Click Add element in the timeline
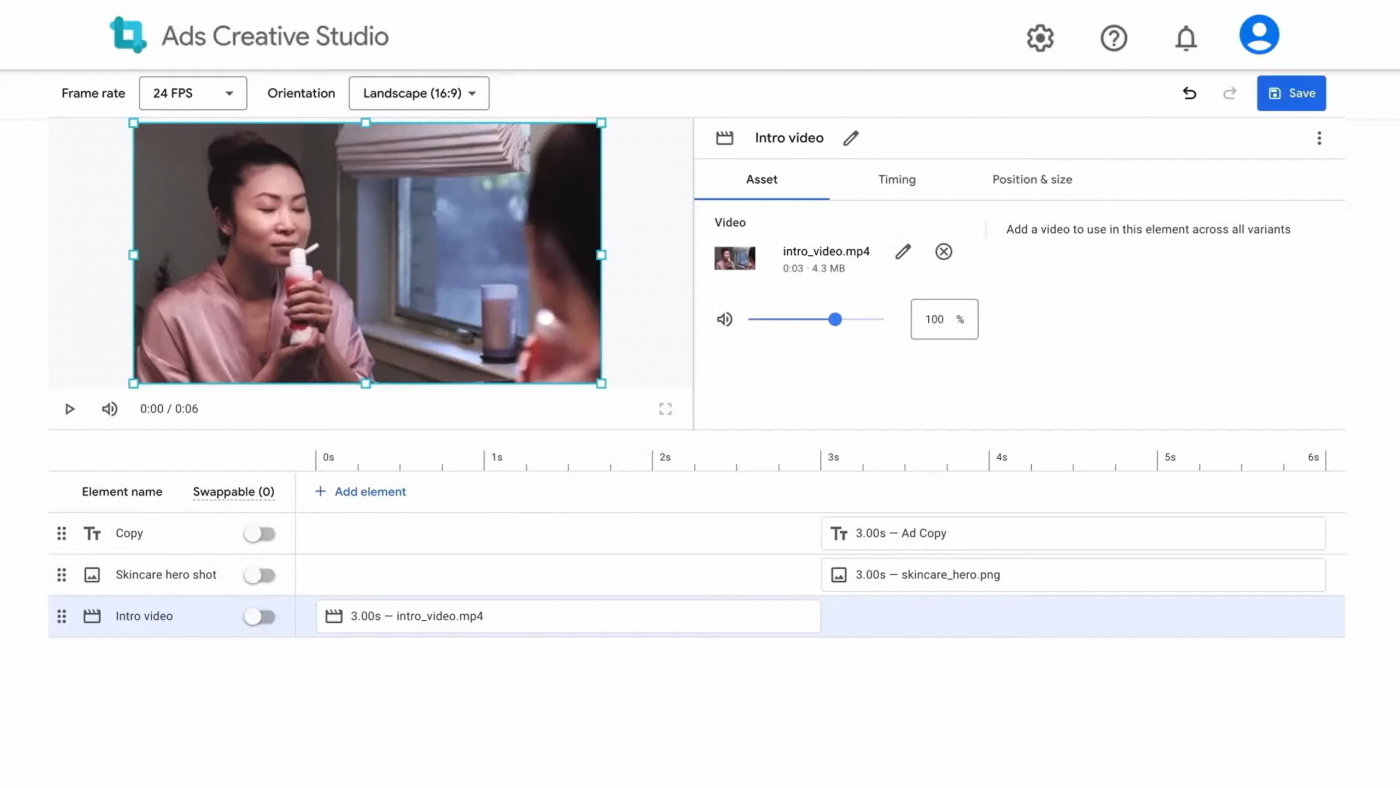The image size is (1400, 788). (360, 492)
